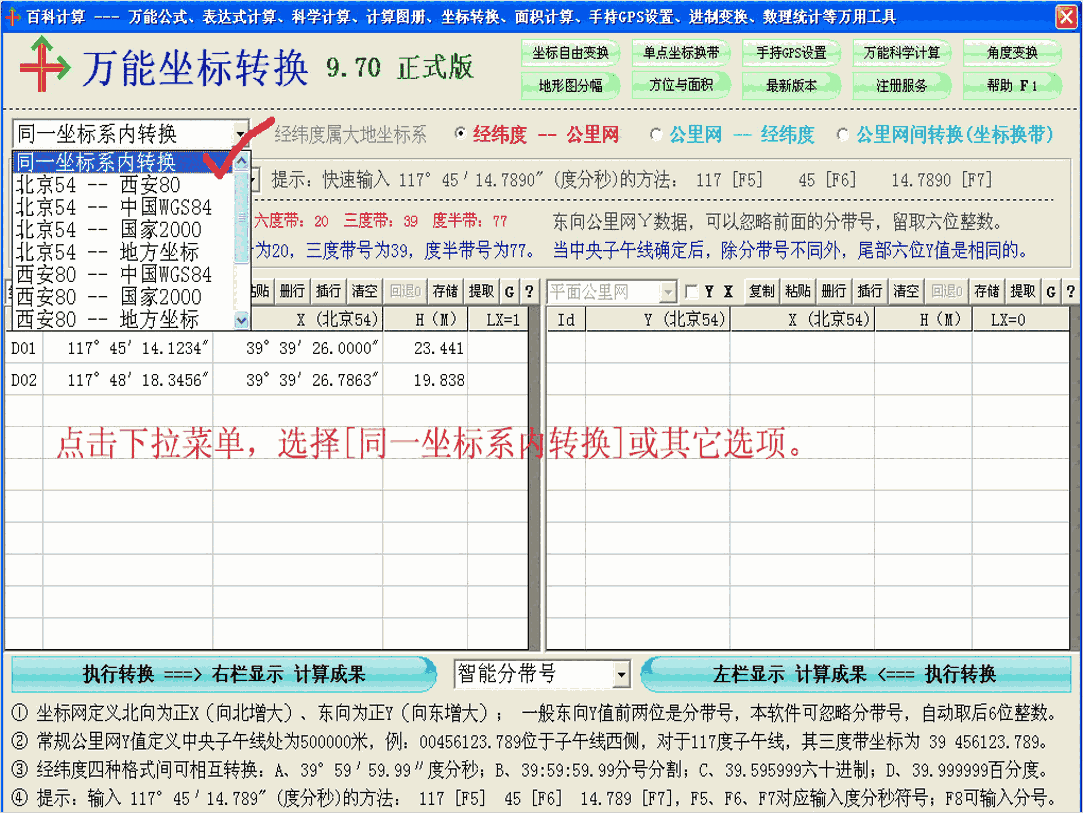The height and width of the screenshot is (813, 1083).
Task: Click the 复制 copy icon on right toolbar
Action: tap(762, 290)
